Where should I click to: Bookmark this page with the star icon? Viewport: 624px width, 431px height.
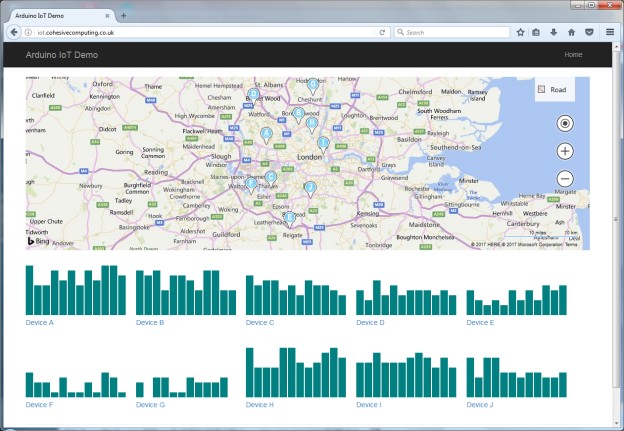pyautogui.click(x=521, y=32)
